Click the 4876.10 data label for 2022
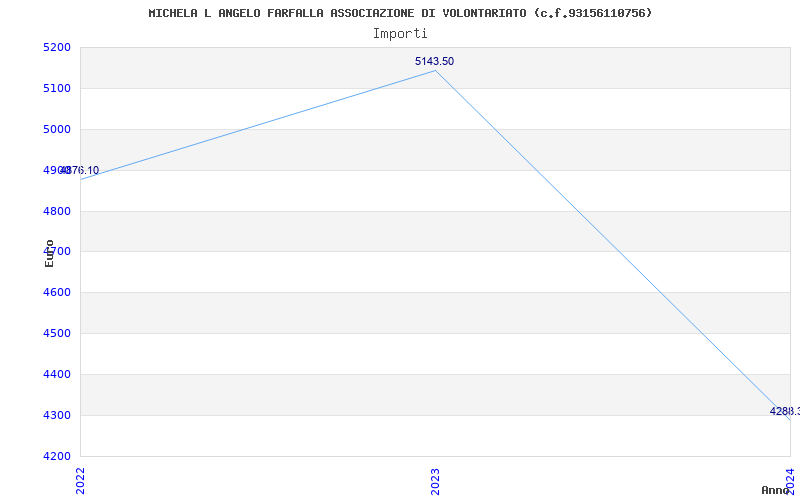 click(x=80, y=170)
